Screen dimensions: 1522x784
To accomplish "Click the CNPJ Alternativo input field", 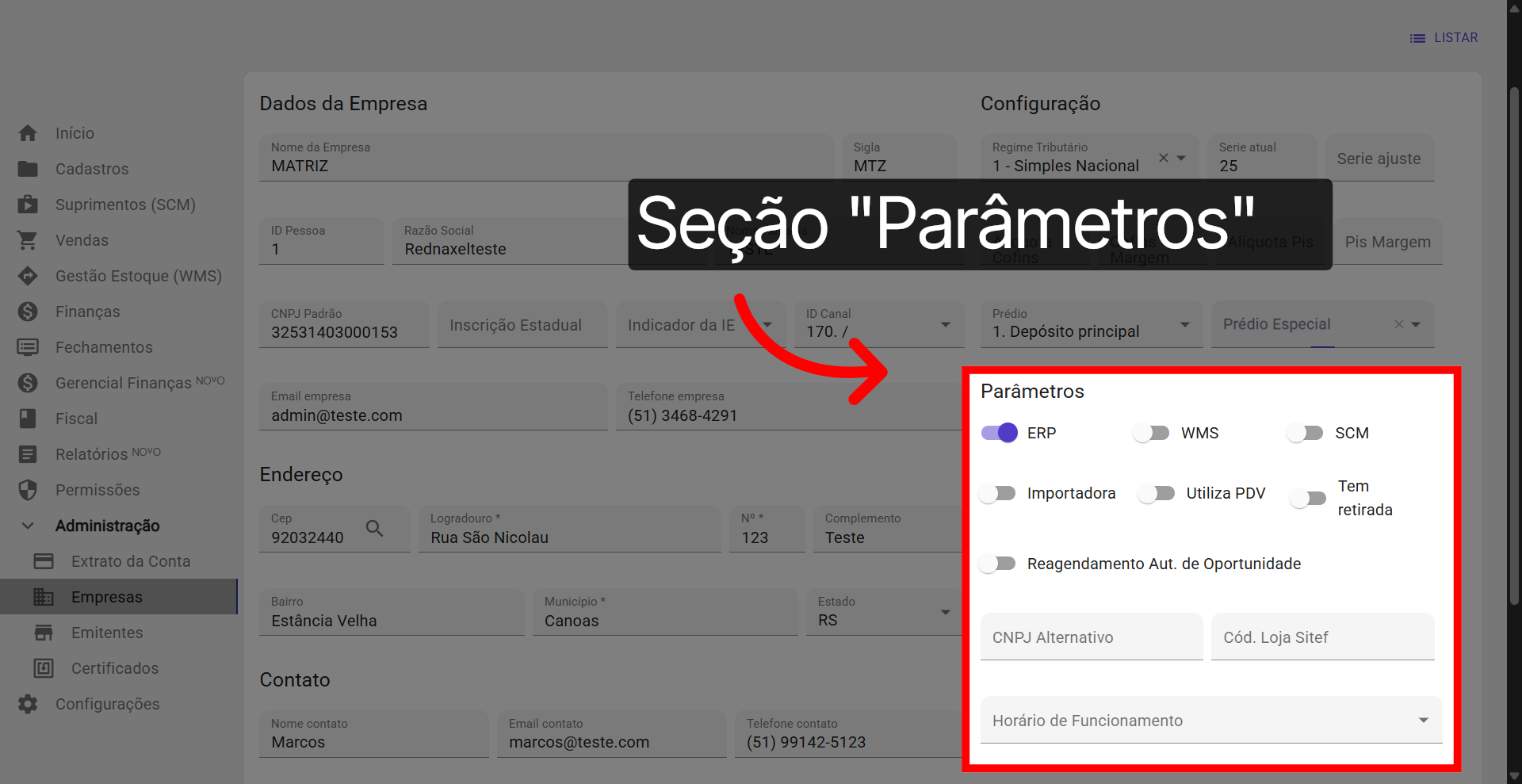I will [1091, 637].
